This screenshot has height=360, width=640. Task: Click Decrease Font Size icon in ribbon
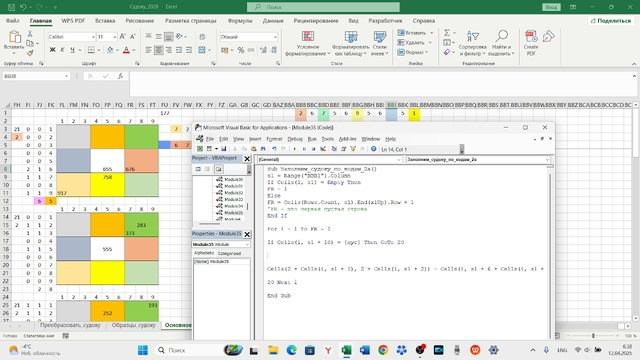[133, 37]
